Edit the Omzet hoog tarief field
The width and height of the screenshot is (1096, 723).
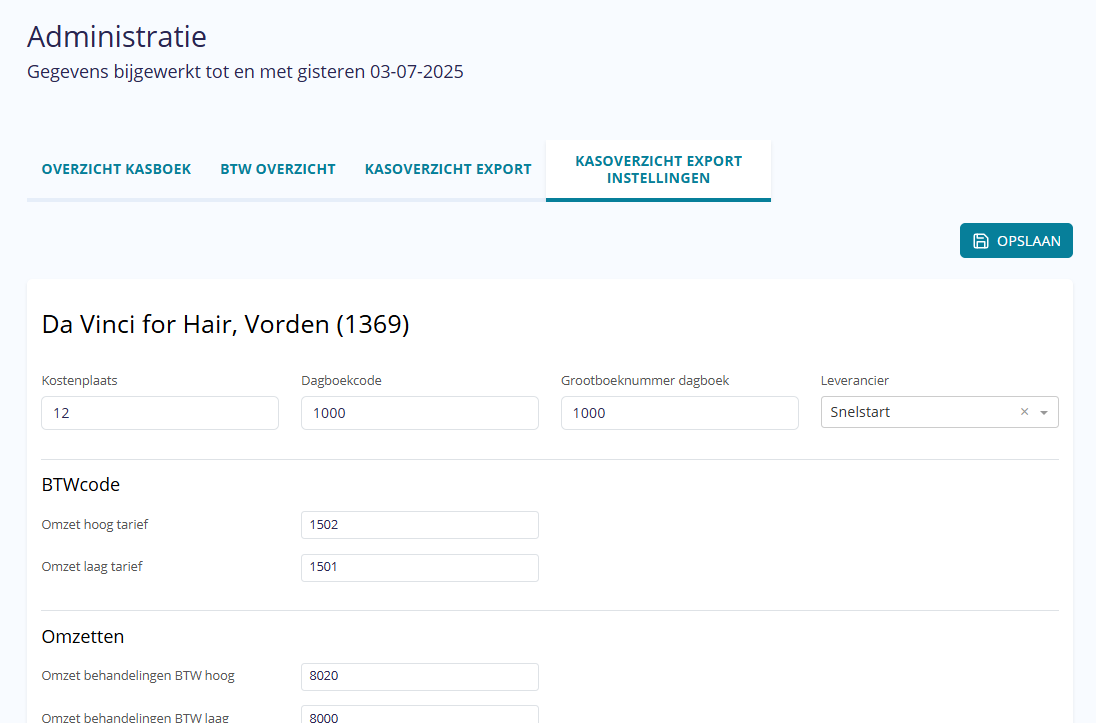coord(420,525)
